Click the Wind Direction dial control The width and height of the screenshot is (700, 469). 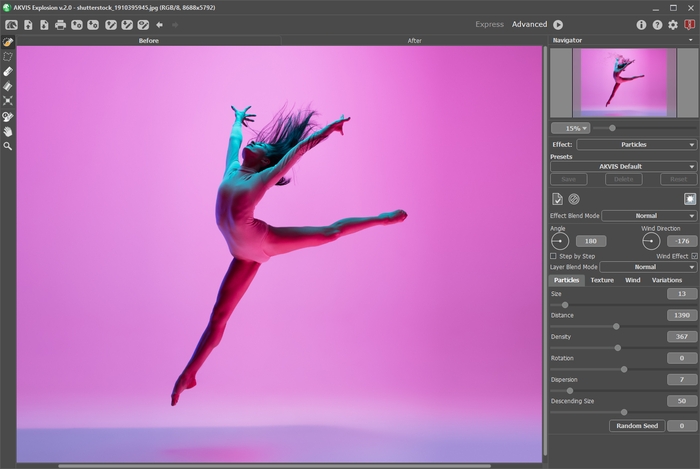pyautogui.click(x=651, y=241)
